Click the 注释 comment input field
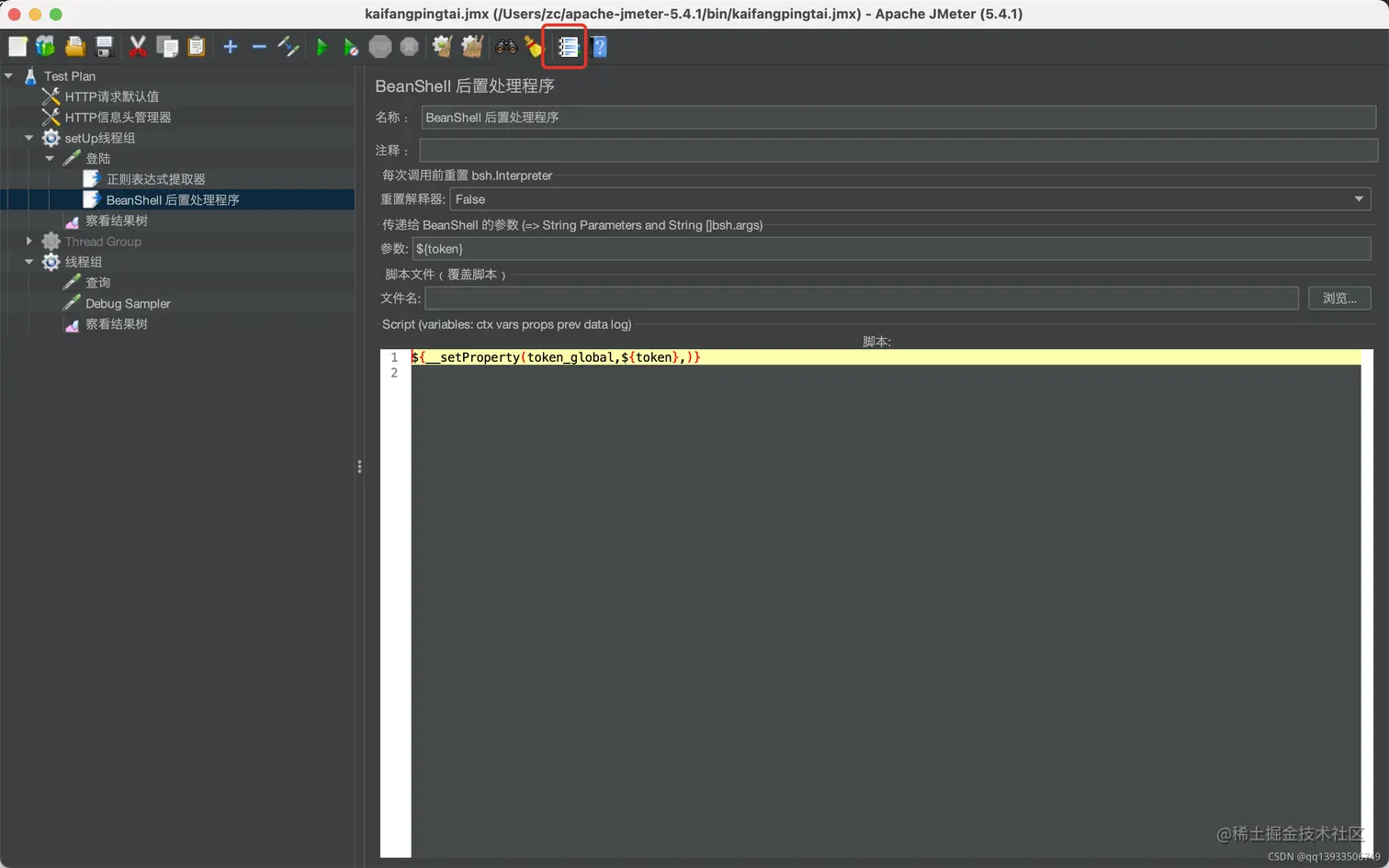 click(898, 150)
